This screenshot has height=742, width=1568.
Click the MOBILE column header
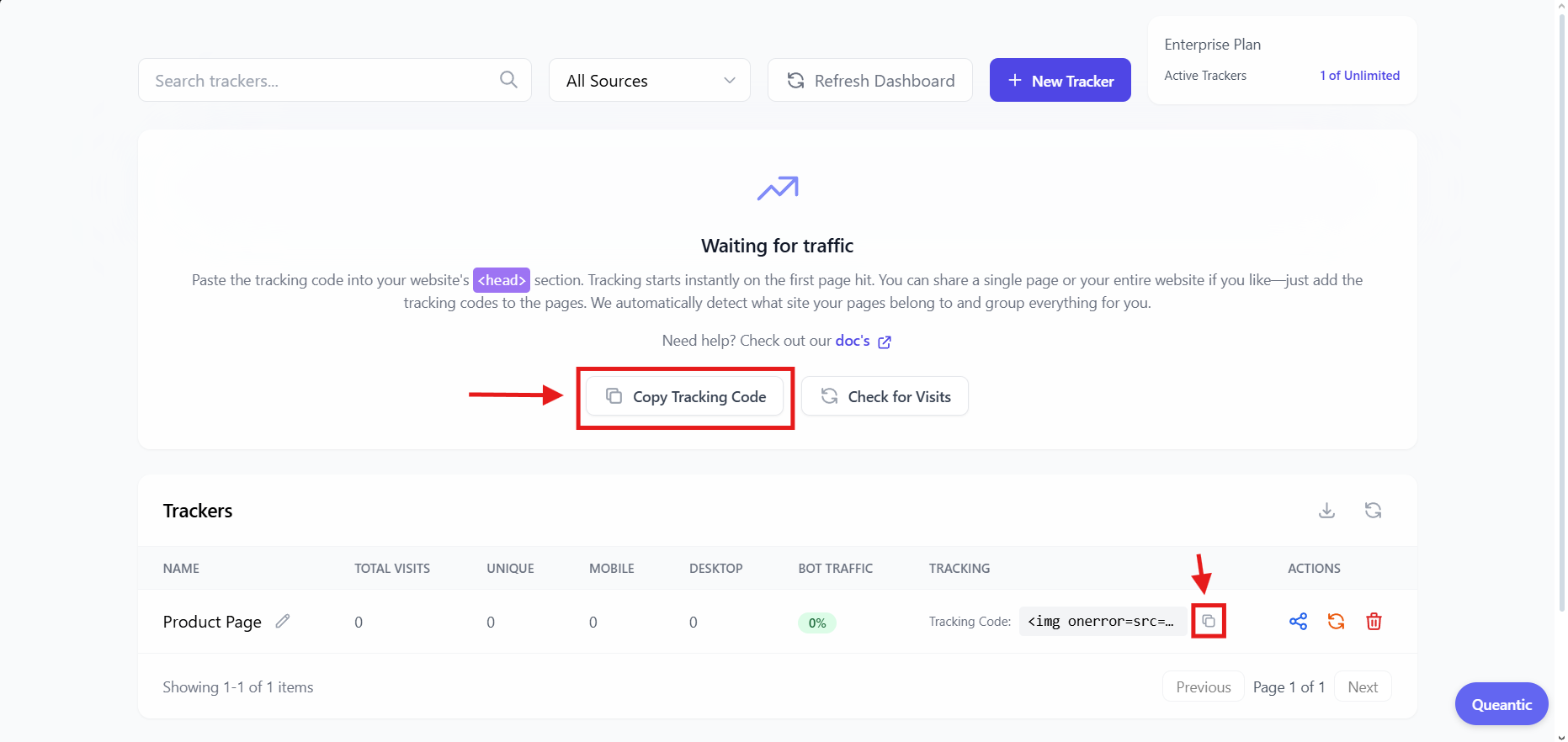(x=612, y=569)
